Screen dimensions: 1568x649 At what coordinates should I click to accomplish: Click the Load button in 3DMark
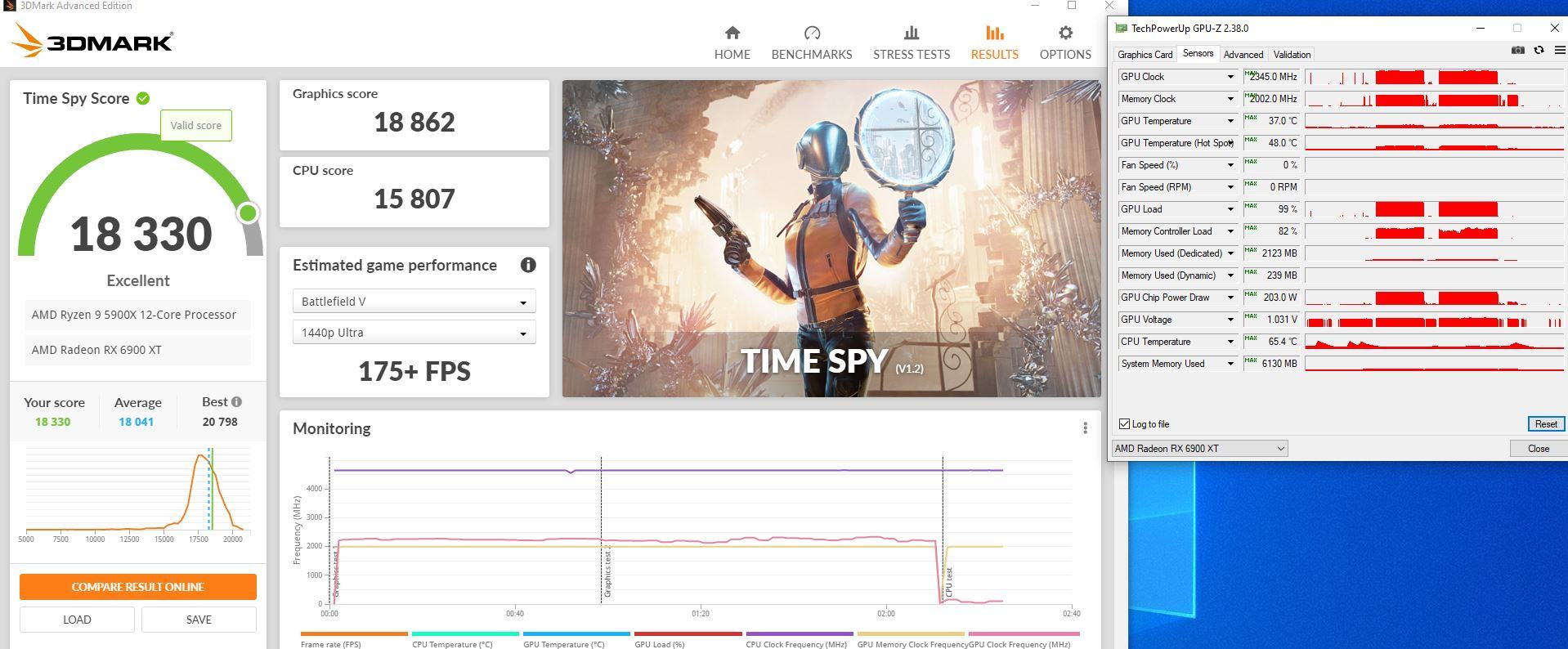77,620
